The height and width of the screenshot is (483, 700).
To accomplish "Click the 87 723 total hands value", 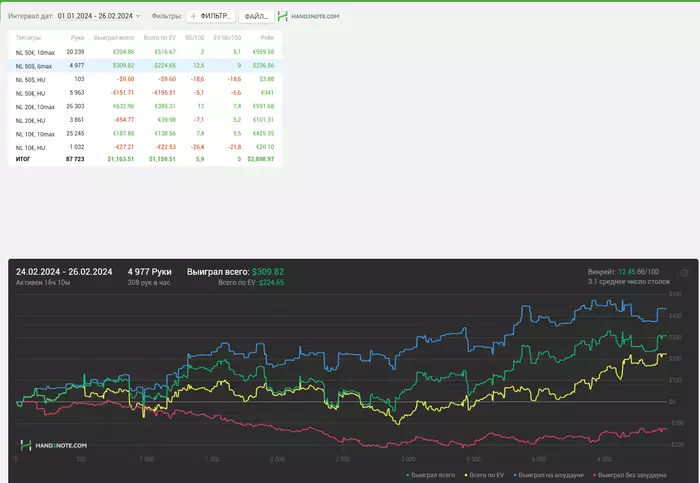I will tap(75, 159).
